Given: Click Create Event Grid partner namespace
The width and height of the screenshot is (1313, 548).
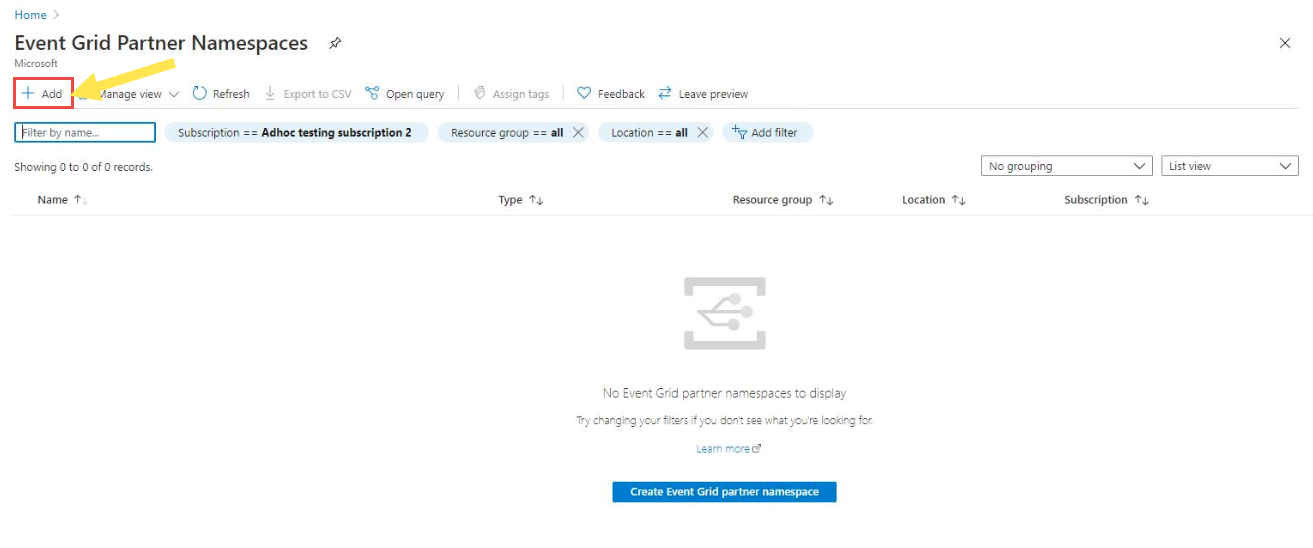Looking at the screenshot, I should (x=724, y=492).
